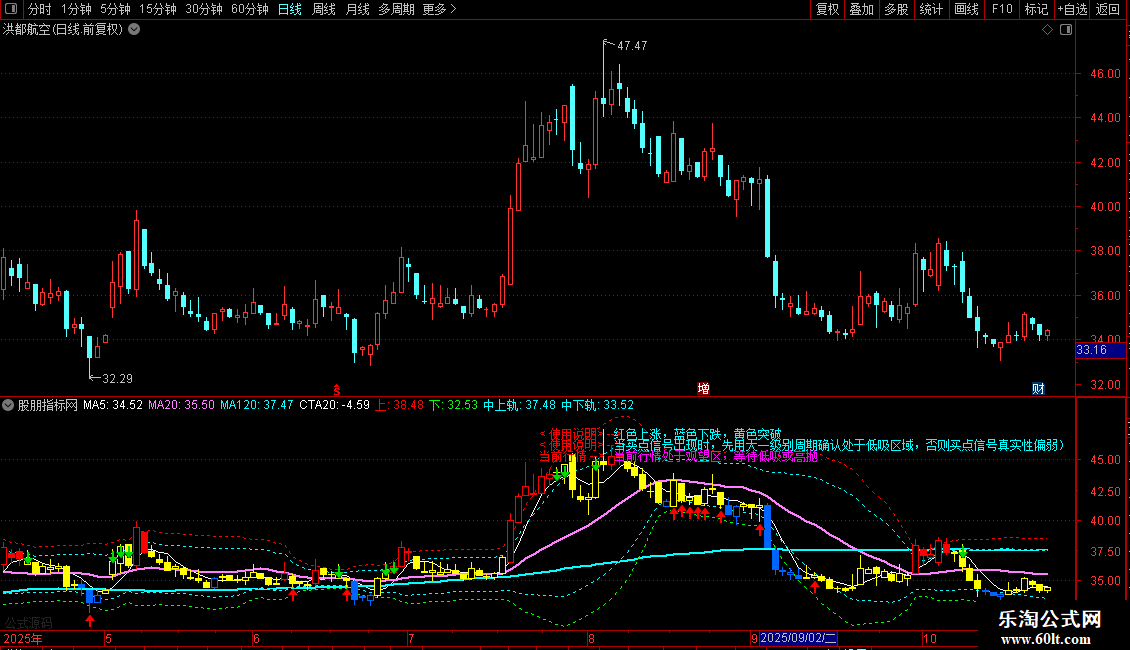The image size is (1130, 650).
Task: Switch to the 周线 weekly chart
Action: click(x=324, y=9)
